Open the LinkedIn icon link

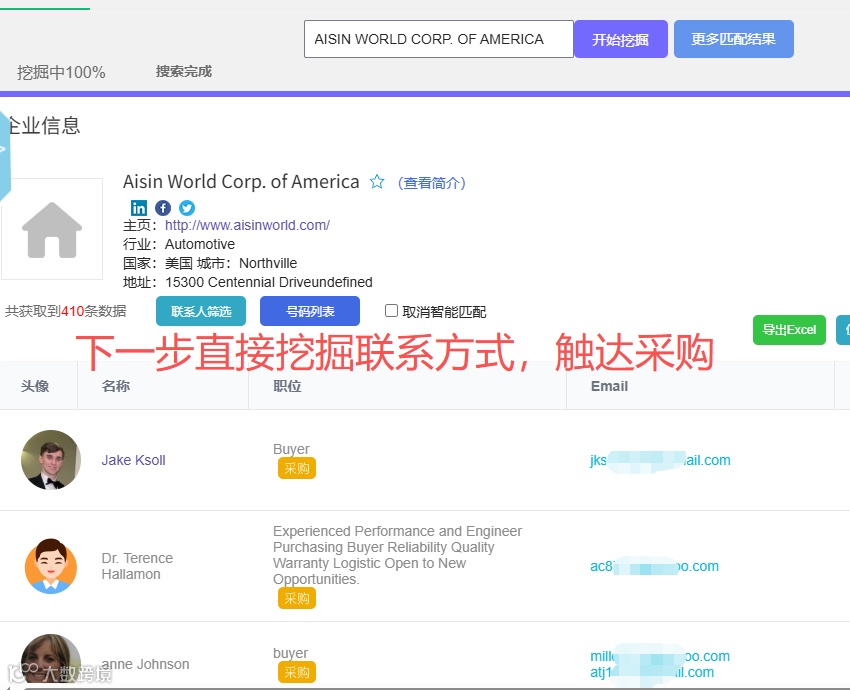[x=139, y=208]
